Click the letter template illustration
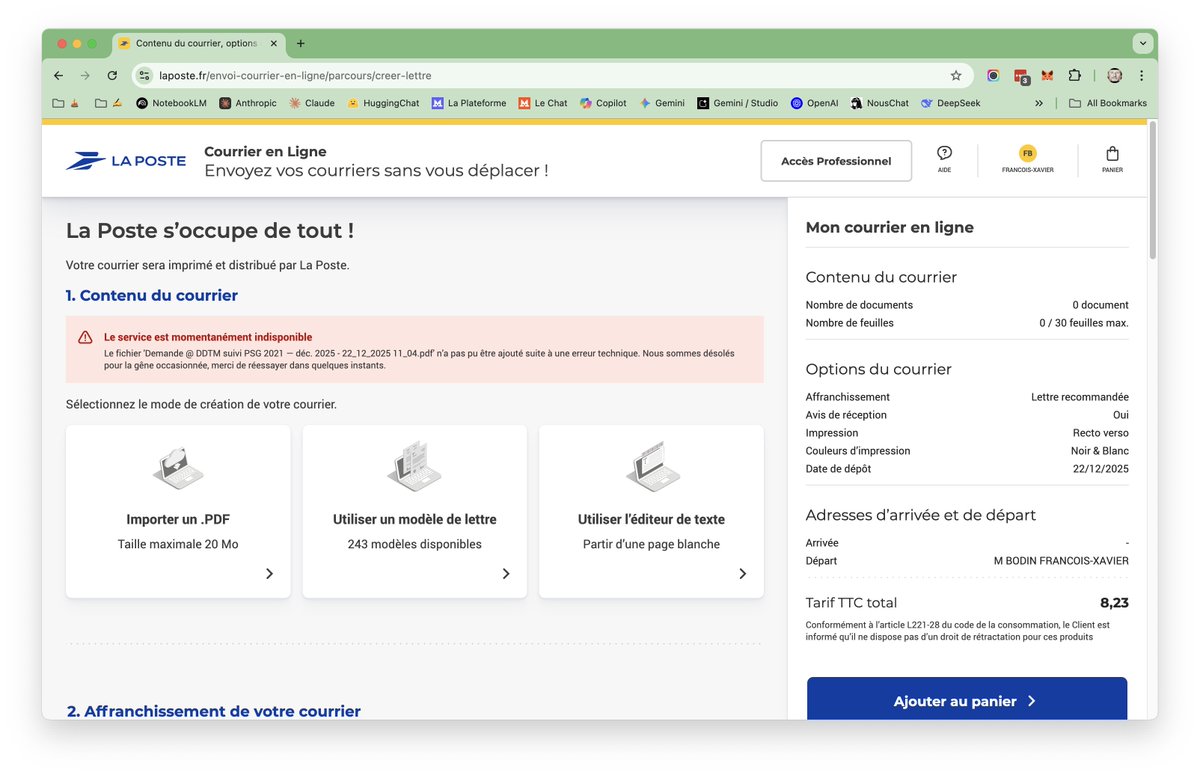The height and width of the screenshot is (775, 1200). 414,466
